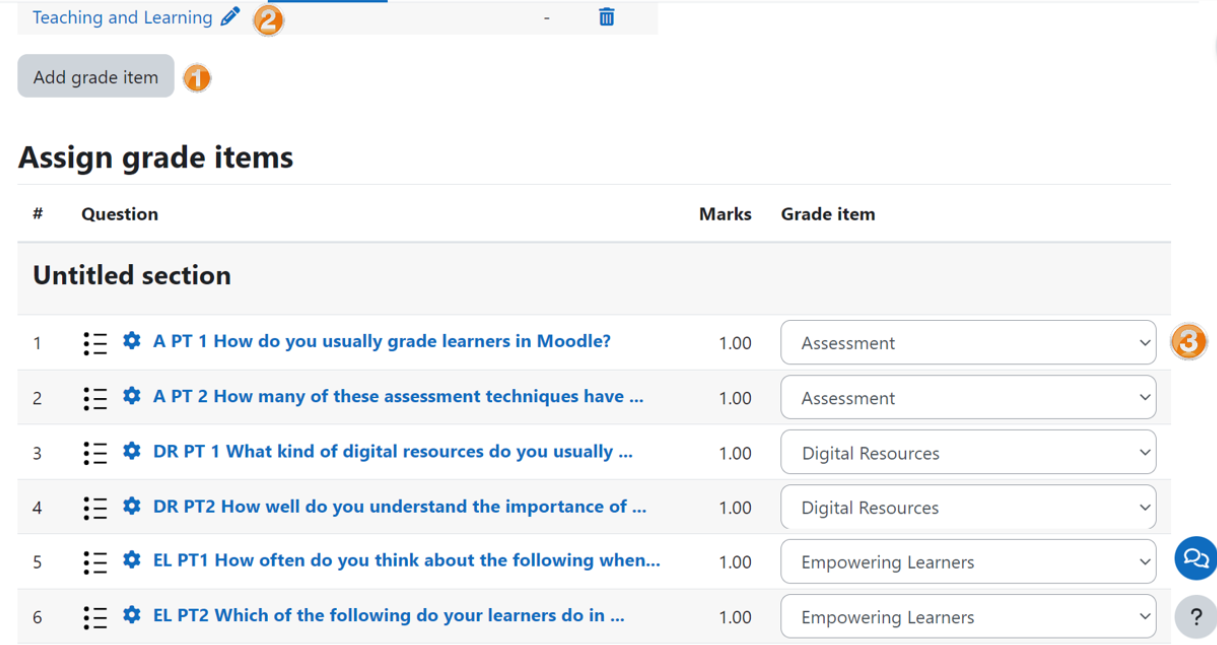Click pencil icon beside Teaching and Learning

click(x=231, y=17)
